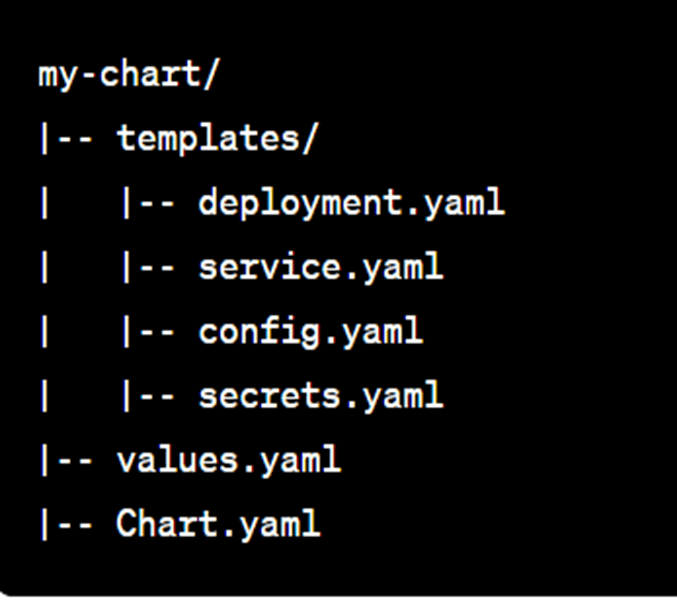Screen dimensions: 677x605
Task: Click the branch marker before service.yaml
Action: click(x=148, y=267)
